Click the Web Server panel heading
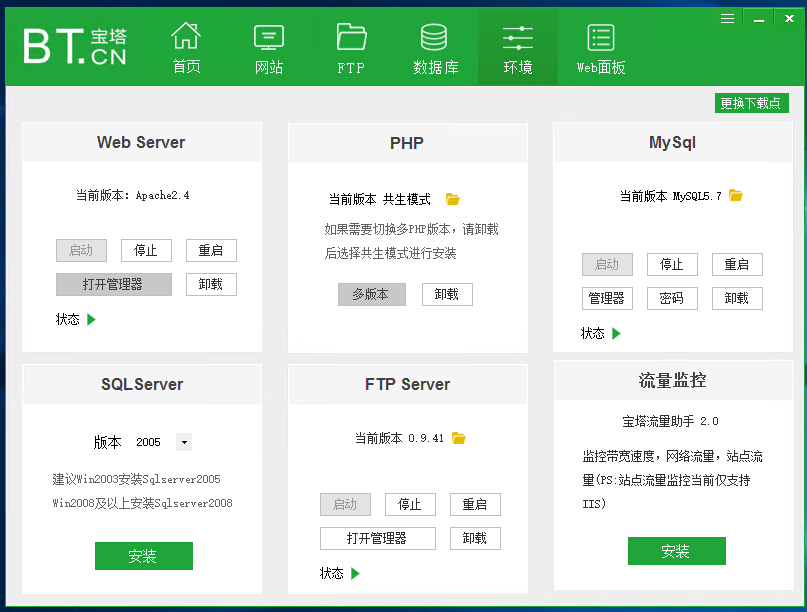The width and height of the screenshot is (807, 612). point(141,142)
